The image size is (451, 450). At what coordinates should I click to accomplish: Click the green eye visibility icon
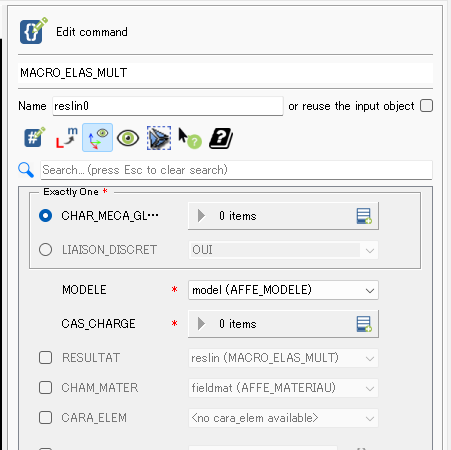[x=128, y=138]
